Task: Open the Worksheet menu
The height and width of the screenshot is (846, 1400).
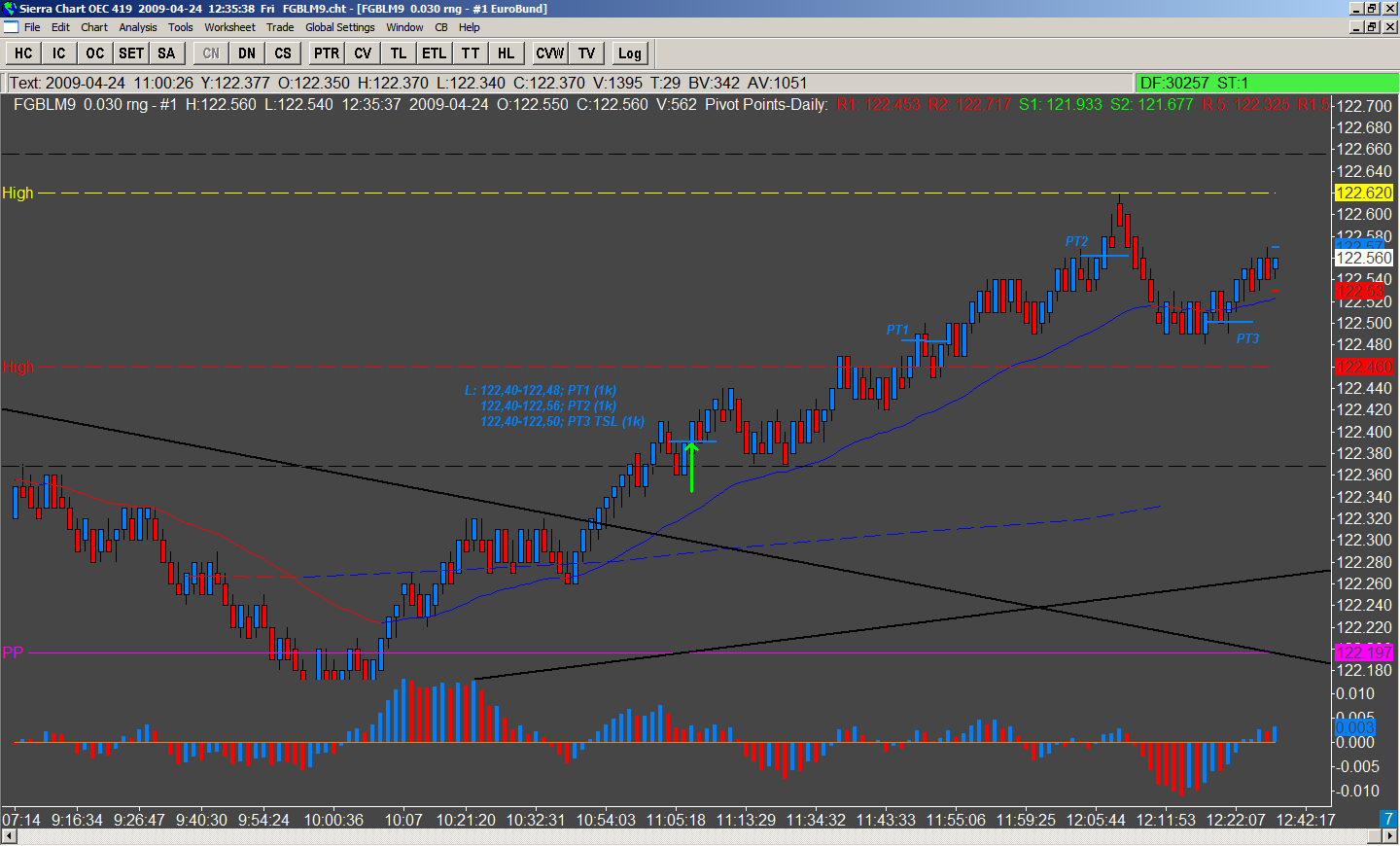Action: point(230,27)
